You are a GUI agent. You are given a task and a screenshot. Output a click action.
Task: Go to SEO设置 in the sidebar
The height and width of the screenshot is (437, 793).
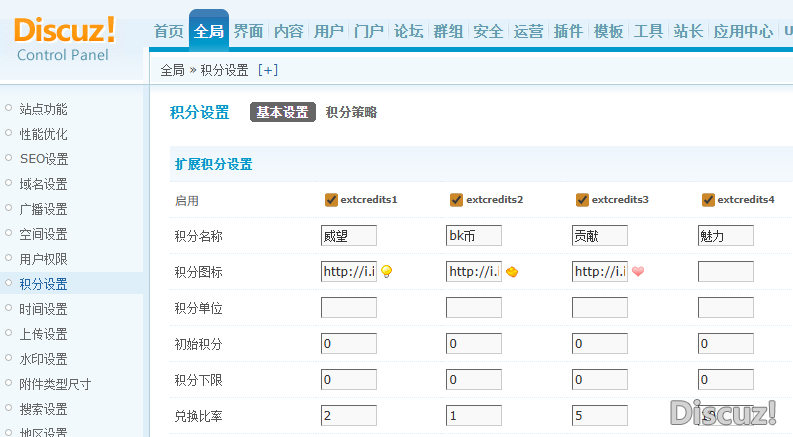44,159
